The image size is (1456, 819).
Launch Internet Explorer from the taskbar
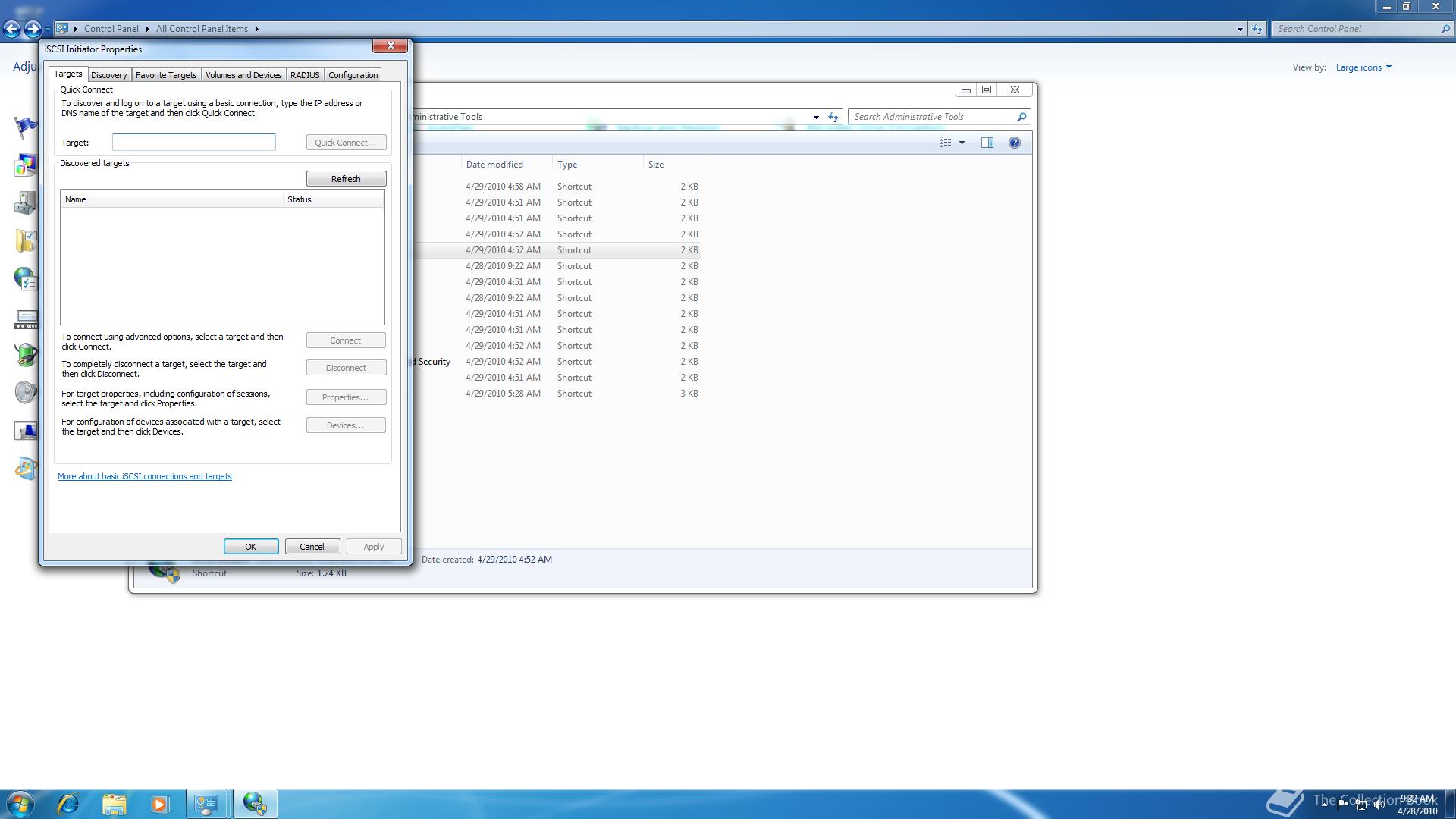coord(68,804)
